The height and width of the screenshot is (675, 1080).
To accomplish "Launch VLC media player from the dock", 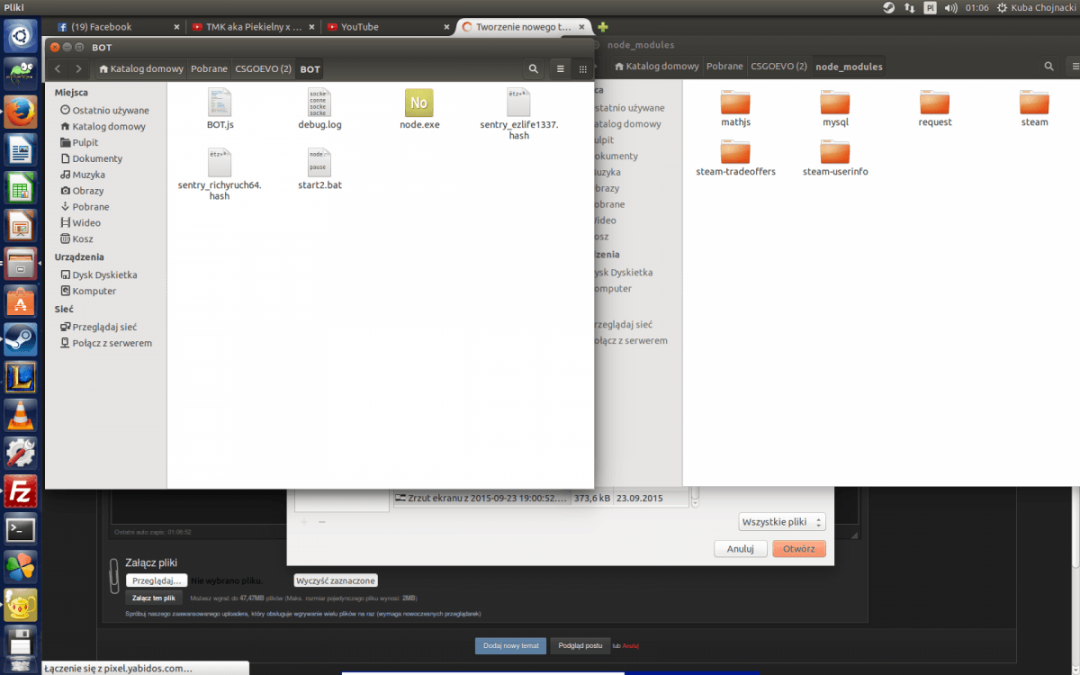I will (20, 414).
